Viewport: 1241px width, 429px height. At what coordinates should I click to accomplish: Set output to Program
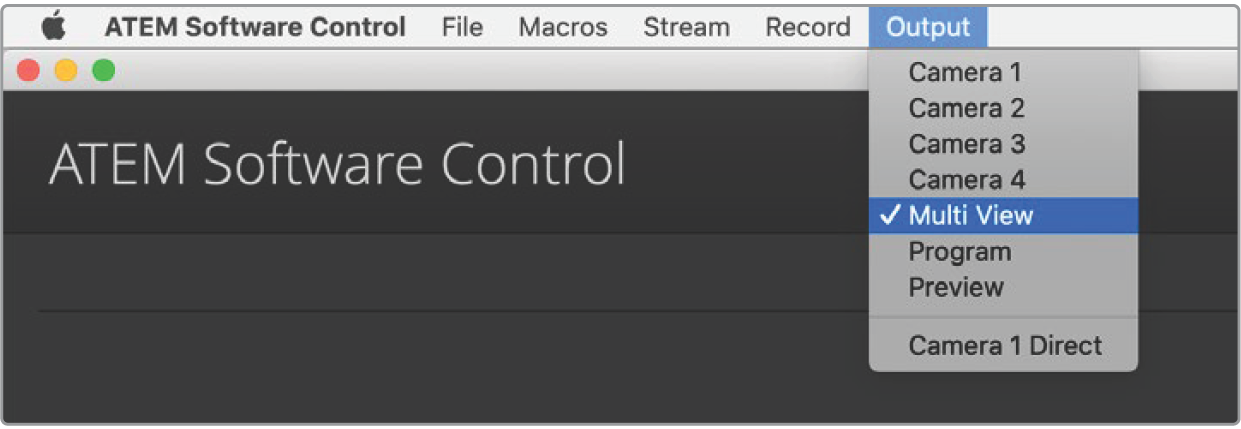tap(959, 251)
